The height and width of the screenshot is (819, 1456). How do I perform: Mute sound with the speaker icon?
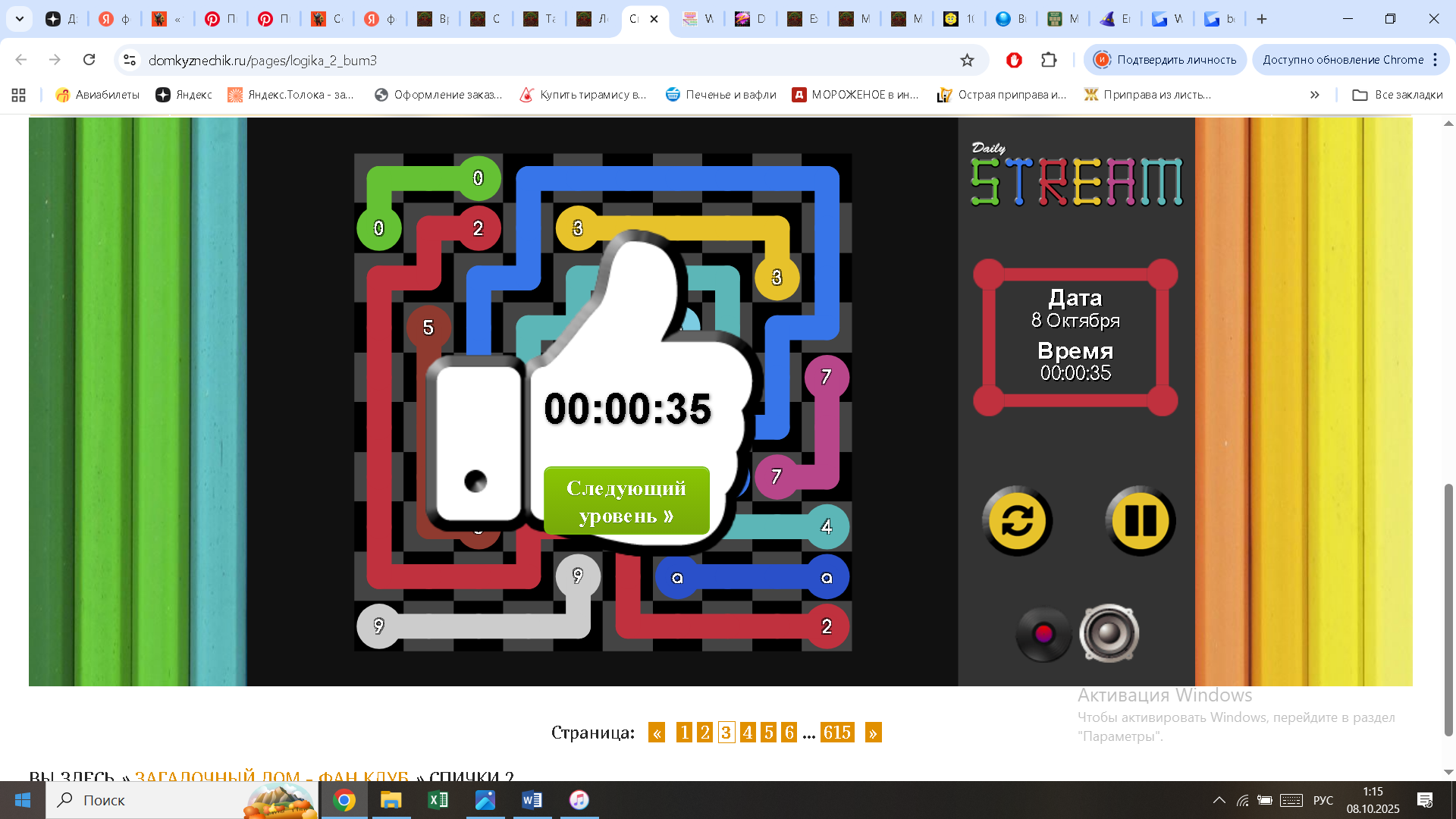pos(1109,634)
